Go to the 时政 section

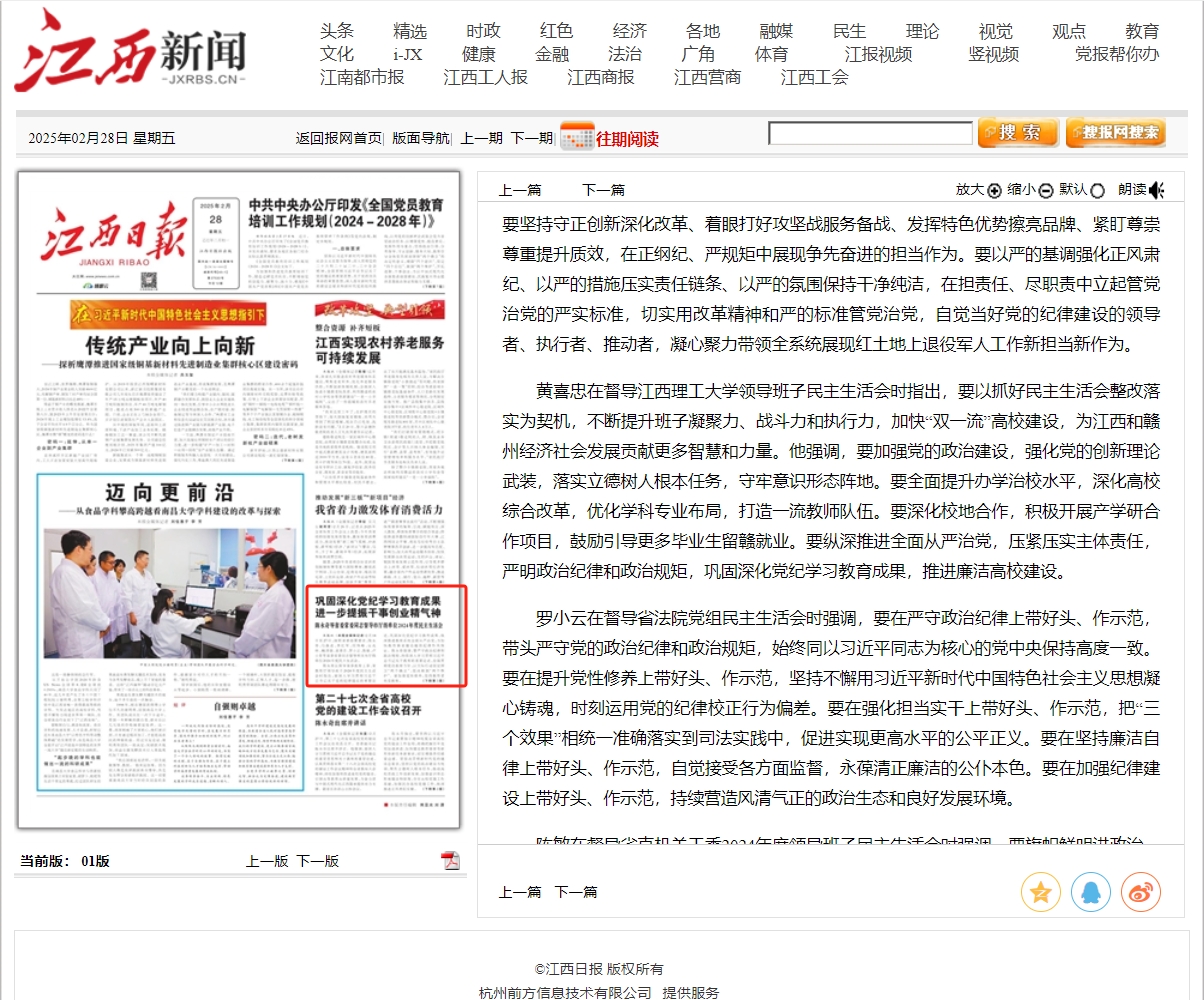(x=483, y=31)
